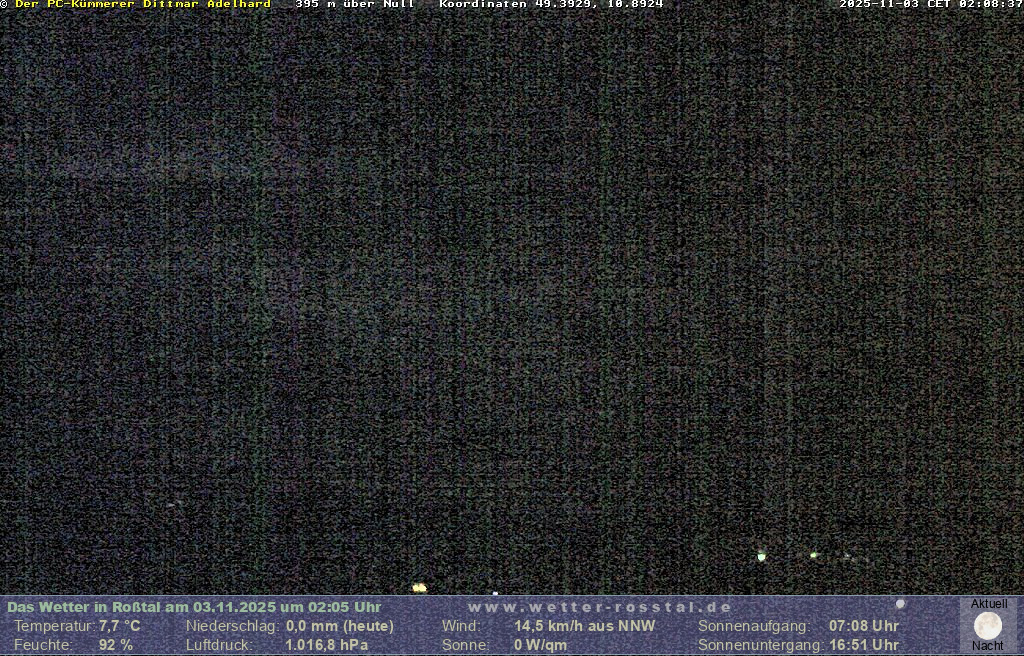Click the full moon icon labeled Nacht
Viewport: 1024px width, 656px height.
988,626
